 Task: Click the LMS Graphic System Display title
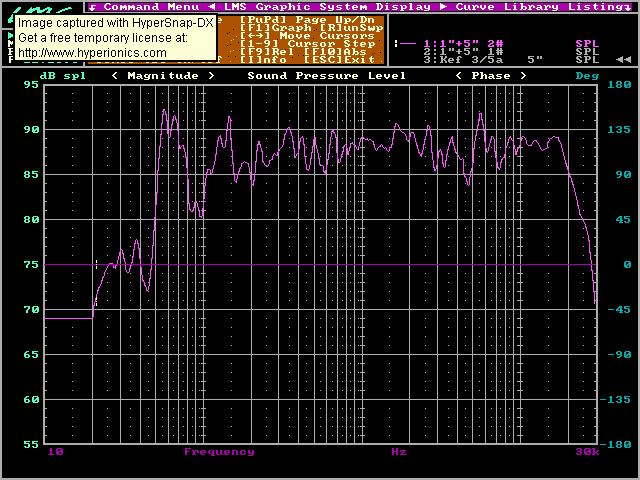point(327,7)
